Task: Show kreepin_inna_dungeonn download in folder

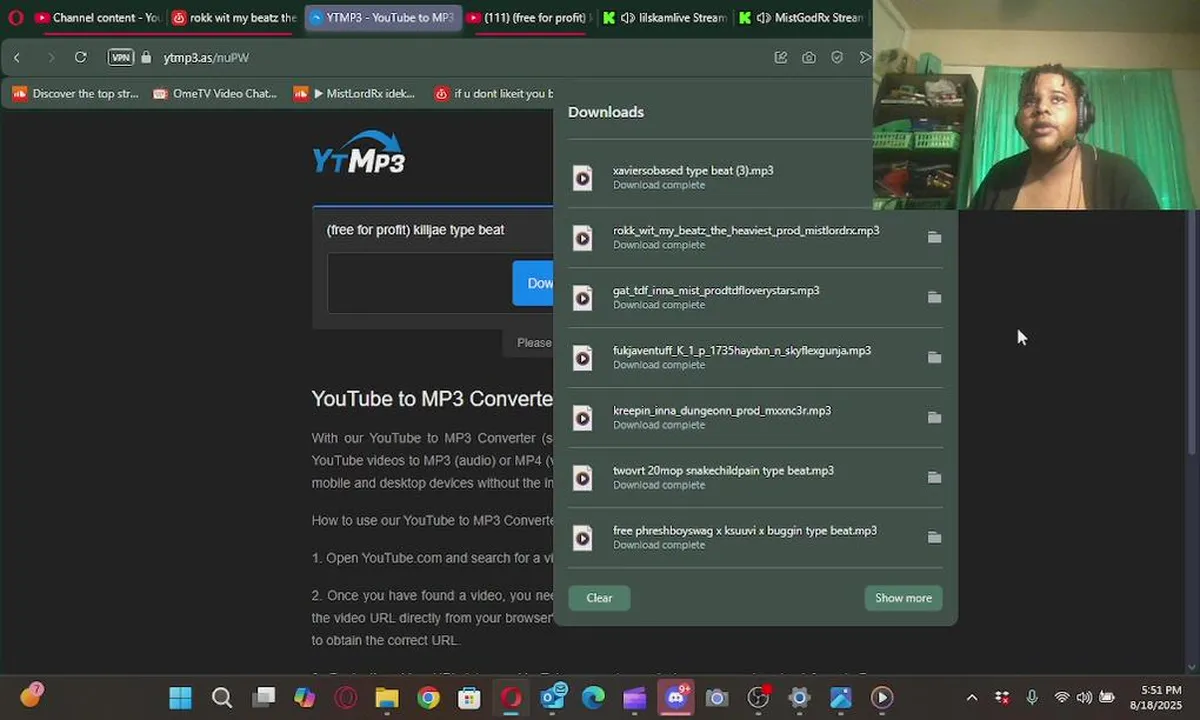Action: [934, 418]
